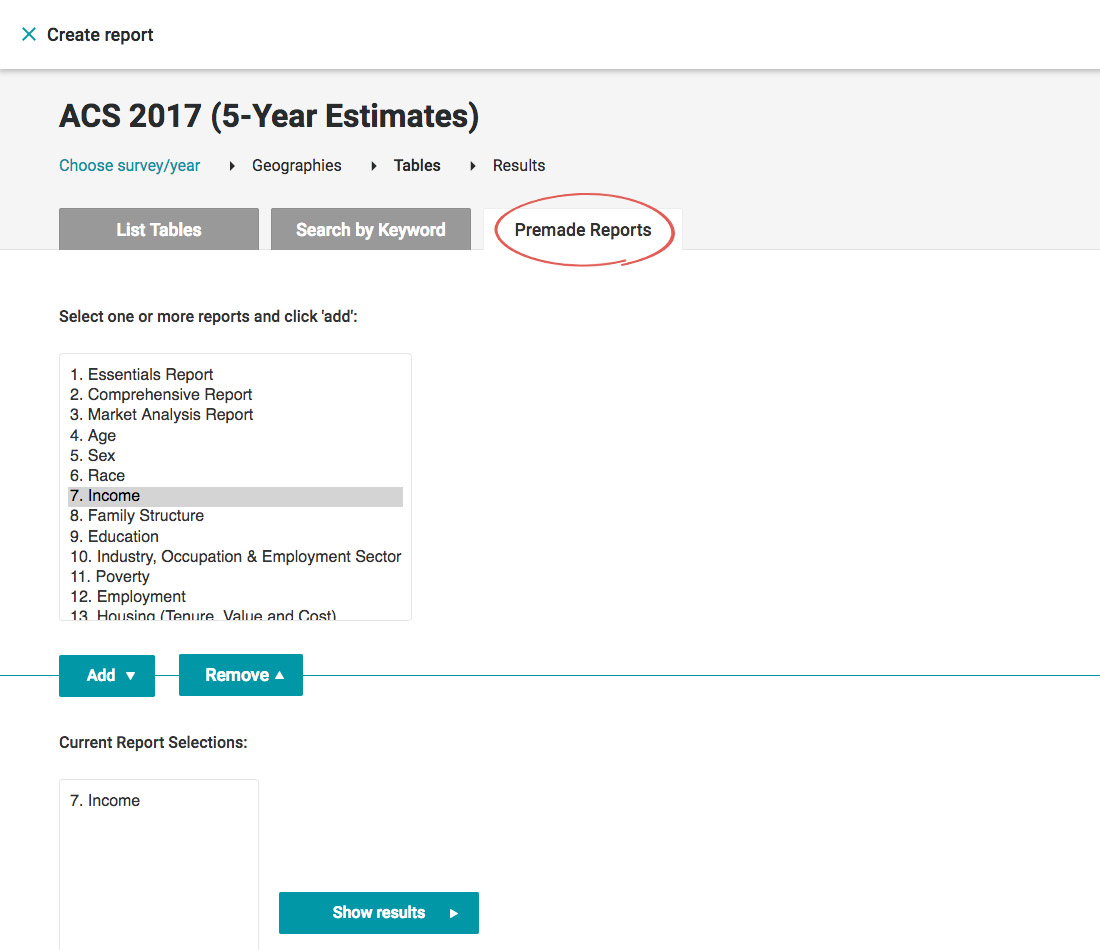The image size is (1100, 950).
Task: Close the Create report dialog
Action: coord(28,35)
